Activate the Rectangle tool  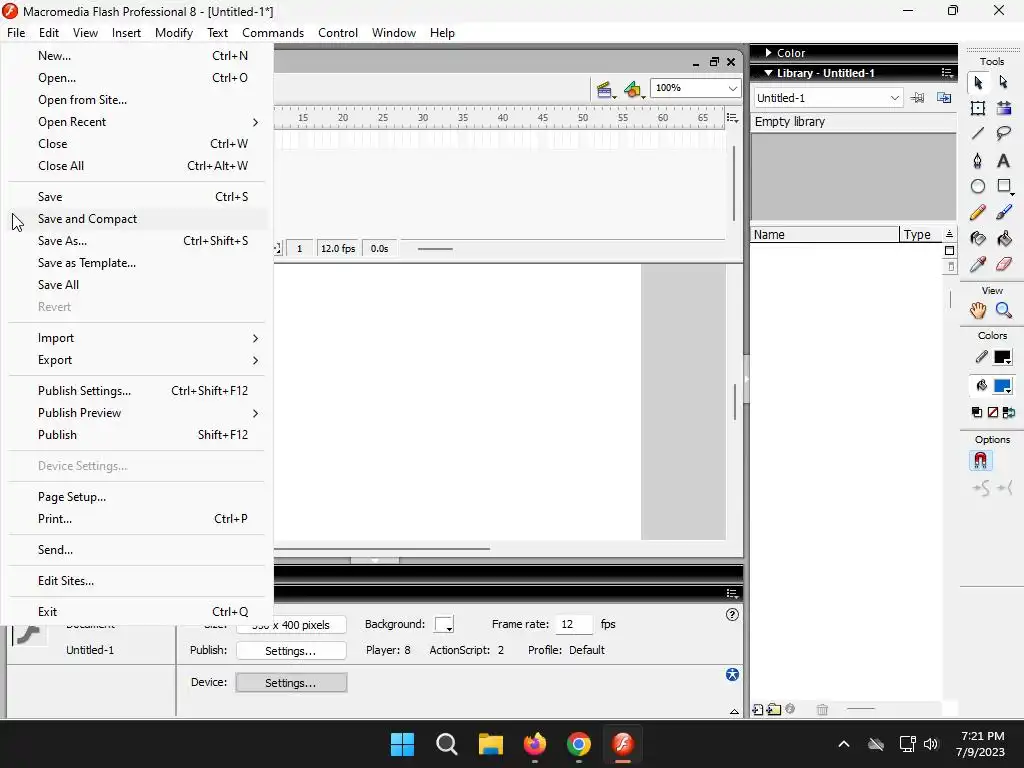pos(1004,186)
